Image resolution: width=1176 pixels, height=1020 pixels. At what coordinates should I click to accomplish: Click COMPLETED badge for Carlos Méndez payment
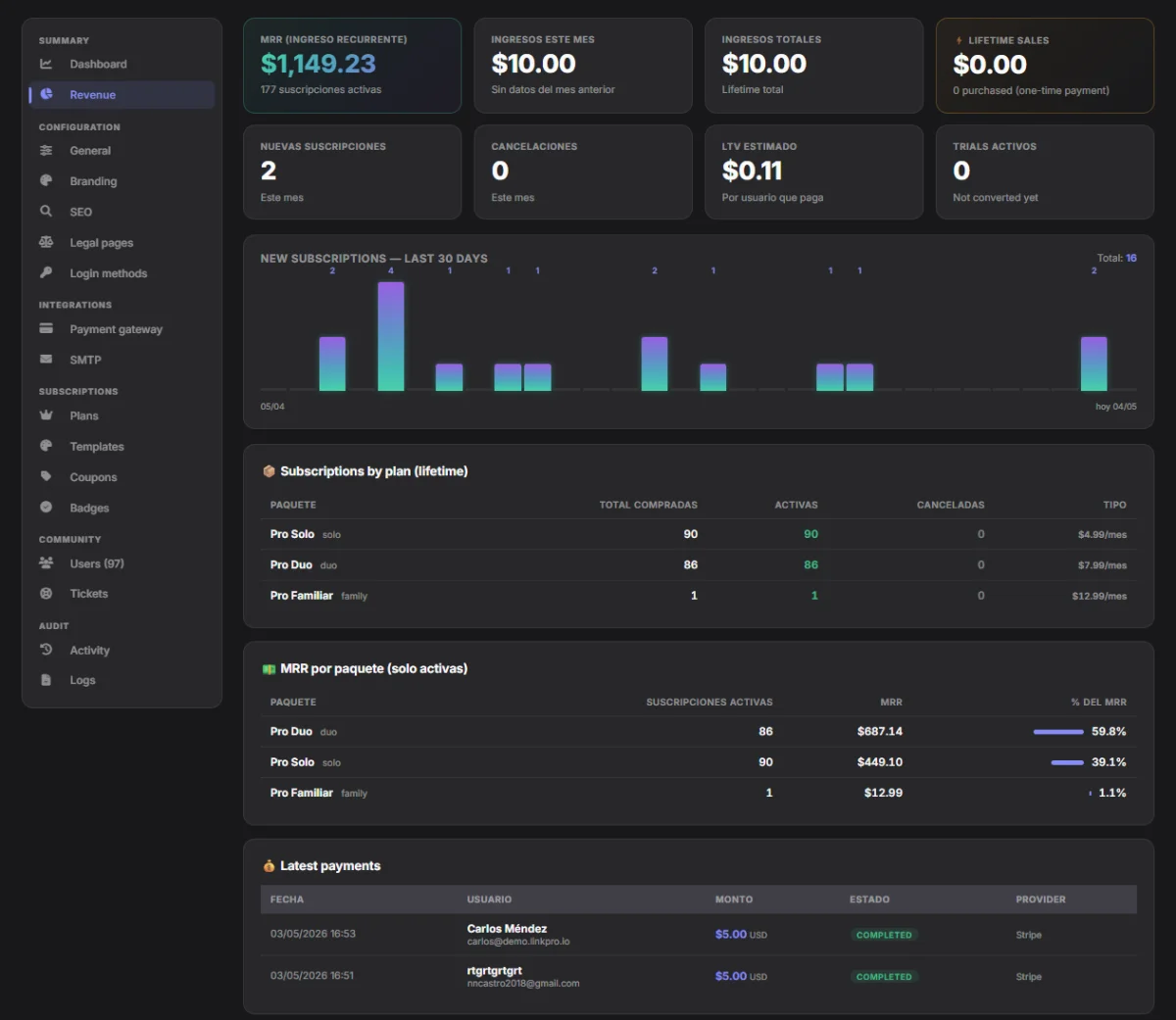click(x=884, y=935)
